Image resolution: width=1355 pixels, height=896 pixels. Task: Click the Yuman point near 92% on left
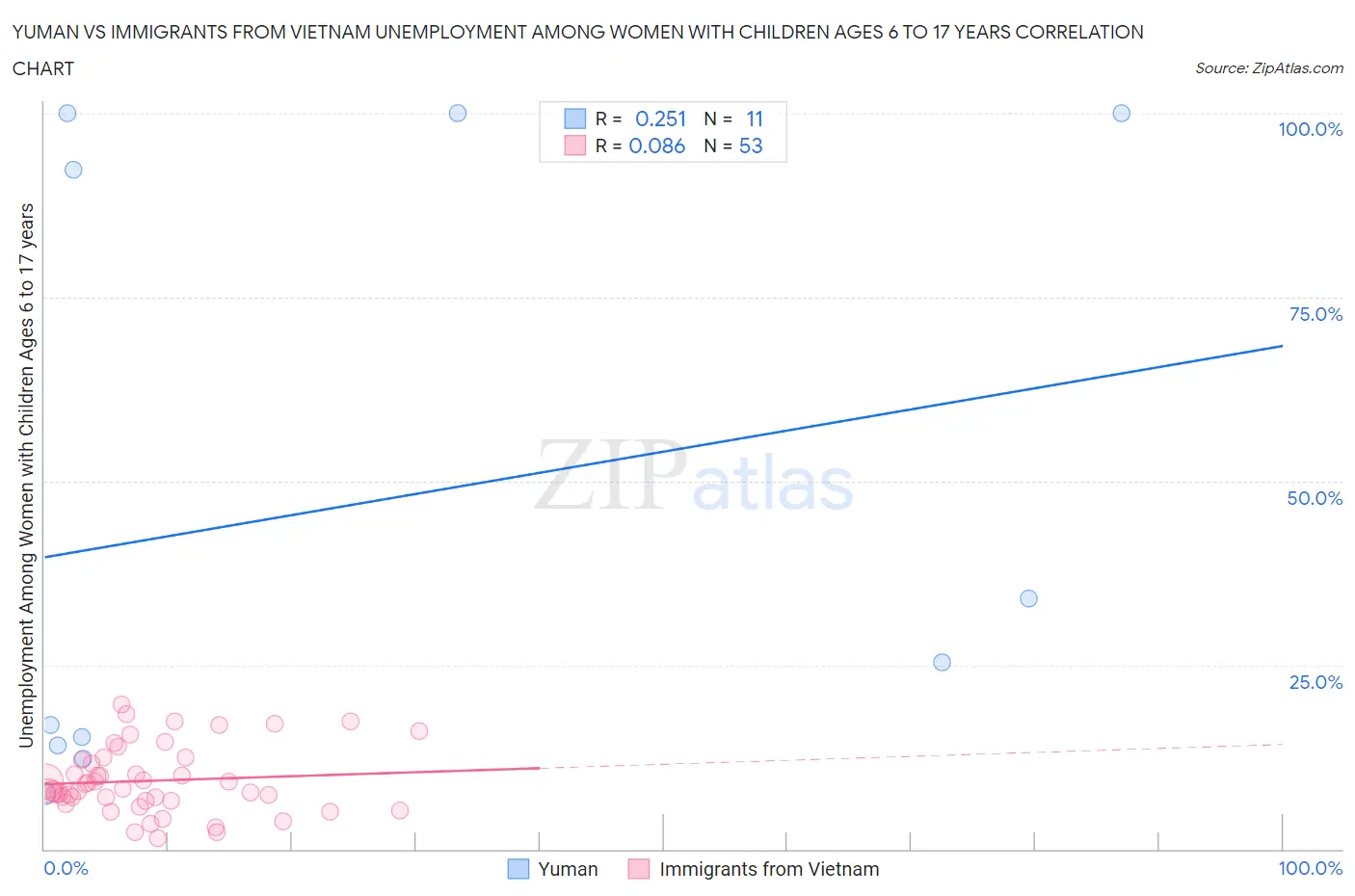pyautogui.click(x=73, y=170)
